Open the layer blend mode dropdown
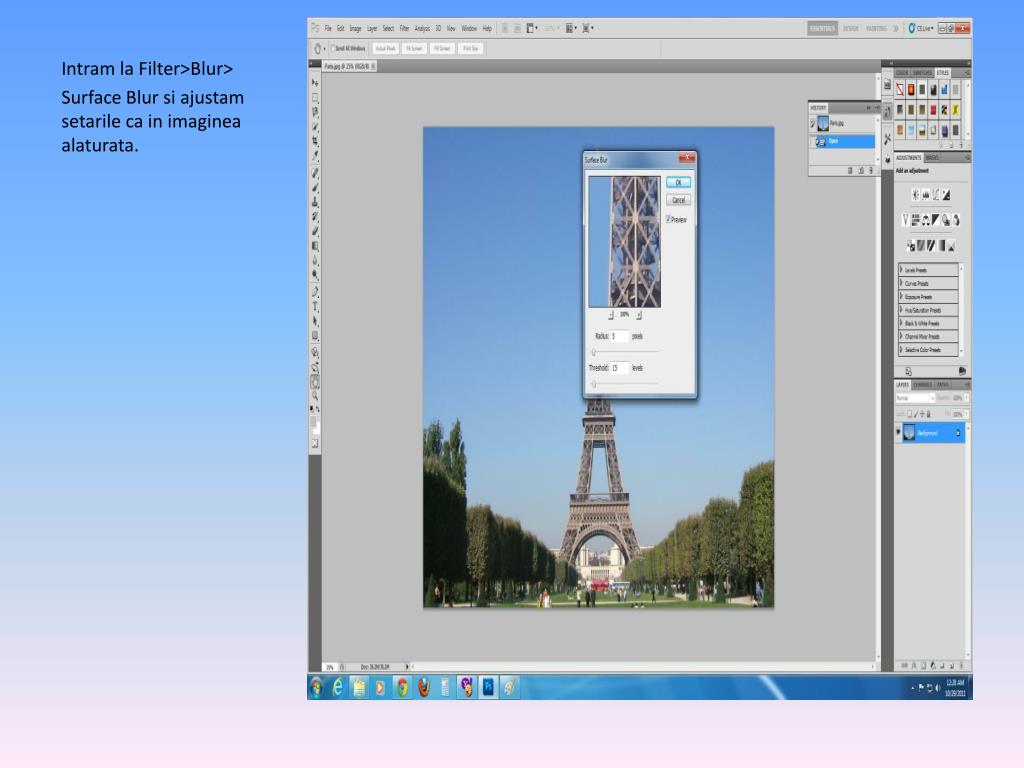This screenshot has width=1024, height=768. tap(915, 398)
